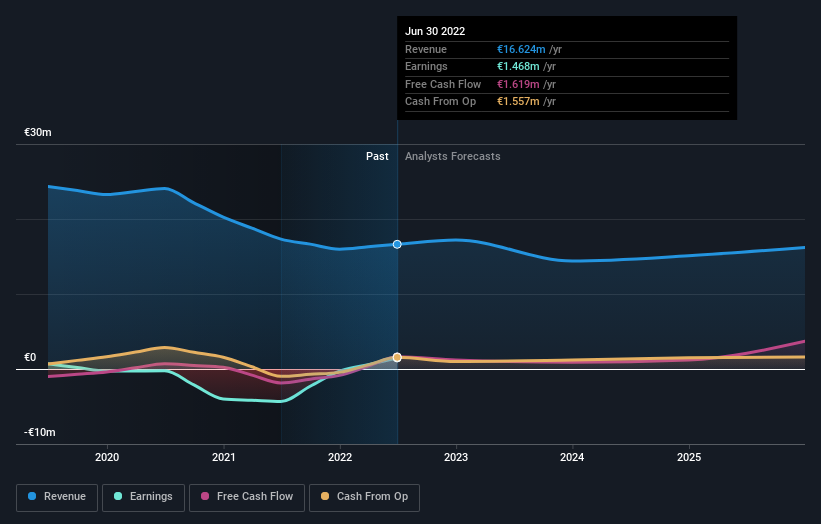Image resolution: width=821 pixels, height=524 pixels.
Task: Select the 2023 x-axis label
Action: 456,457
